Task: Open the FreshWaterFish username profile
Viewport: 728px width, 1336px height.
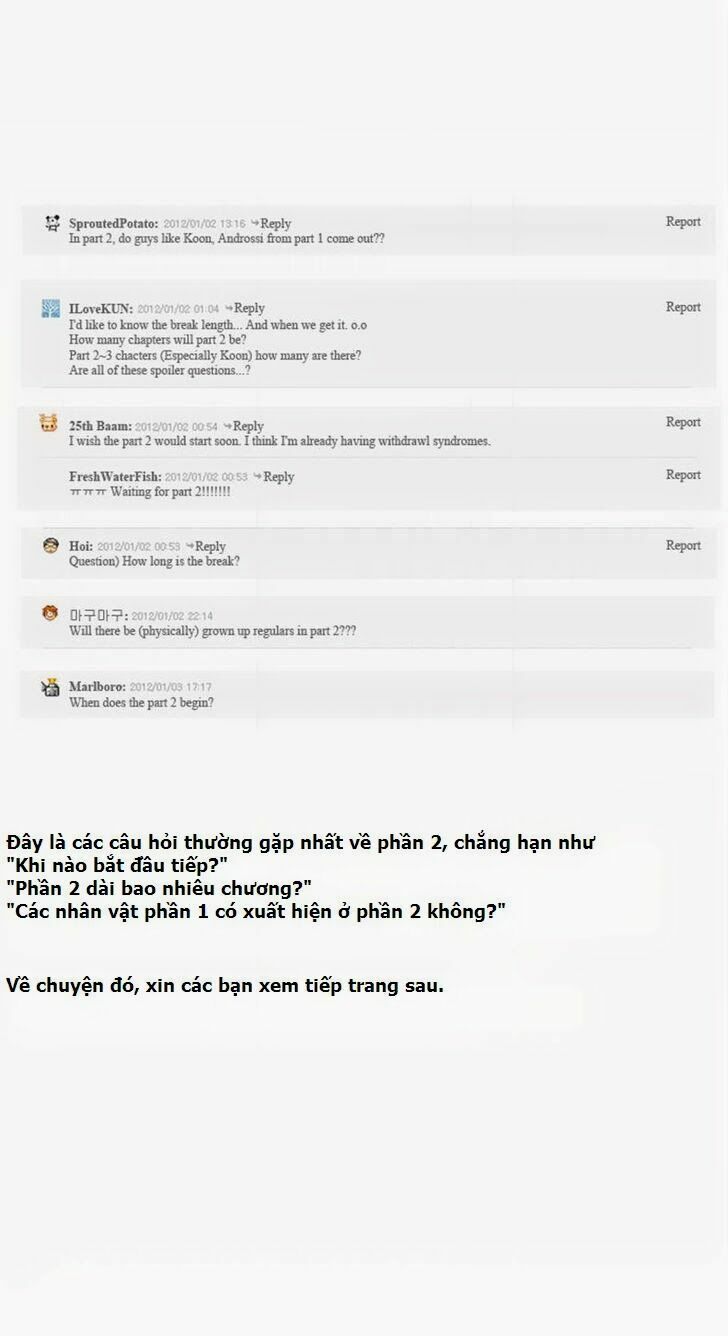Action: pyautogui.click(x=115, y=477)
